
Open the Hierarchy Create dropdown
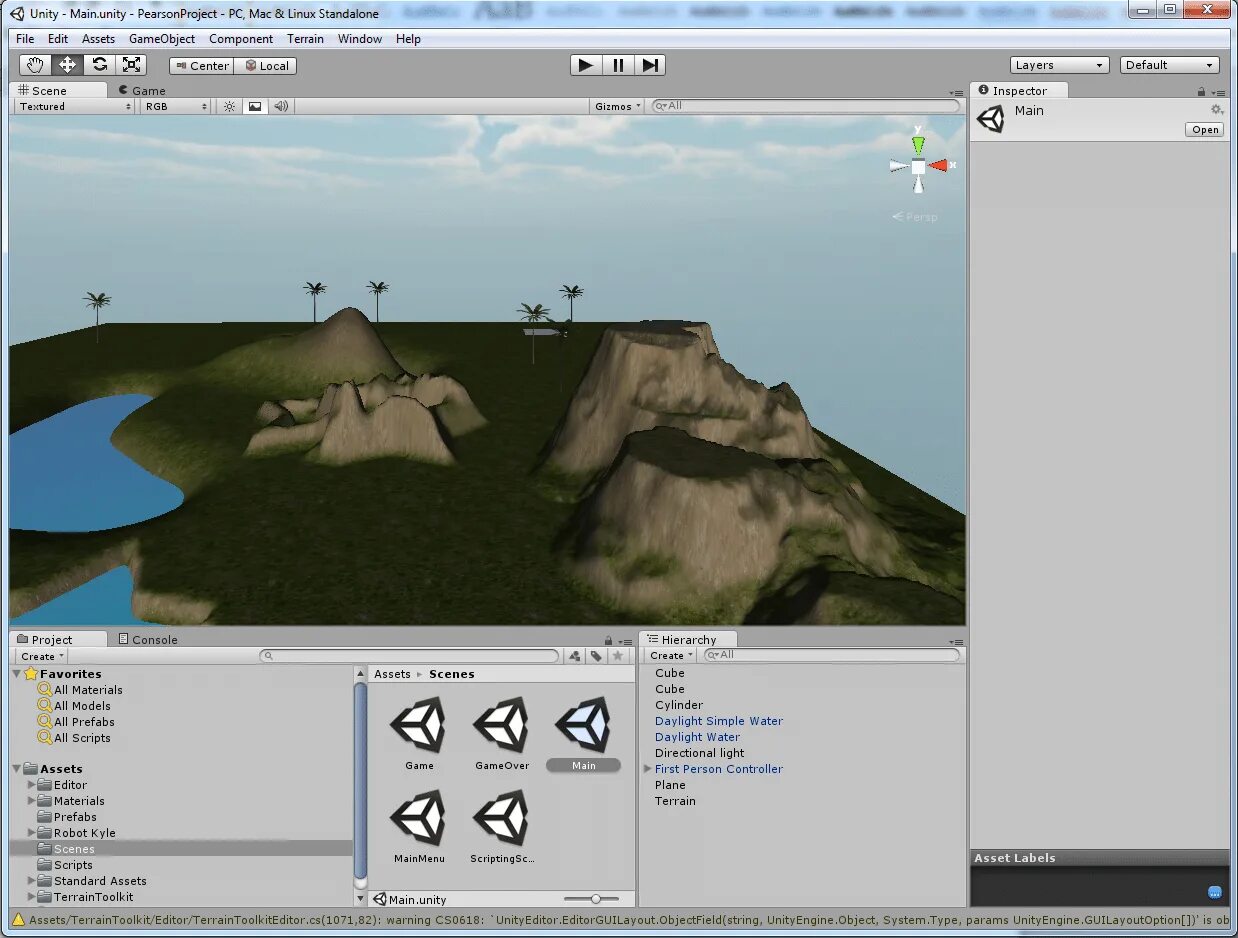point(670,655)
